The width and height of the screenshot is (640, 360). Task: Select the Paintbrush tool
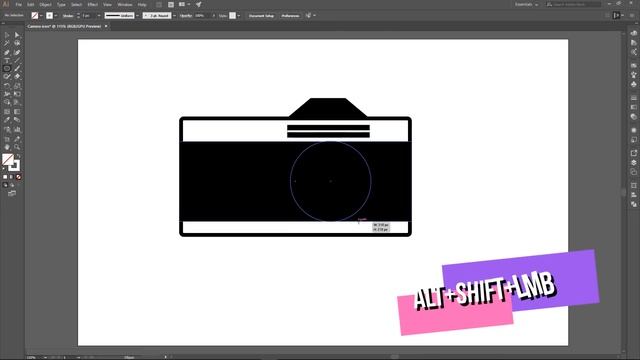pyautogui.click(x=17, y=69)
